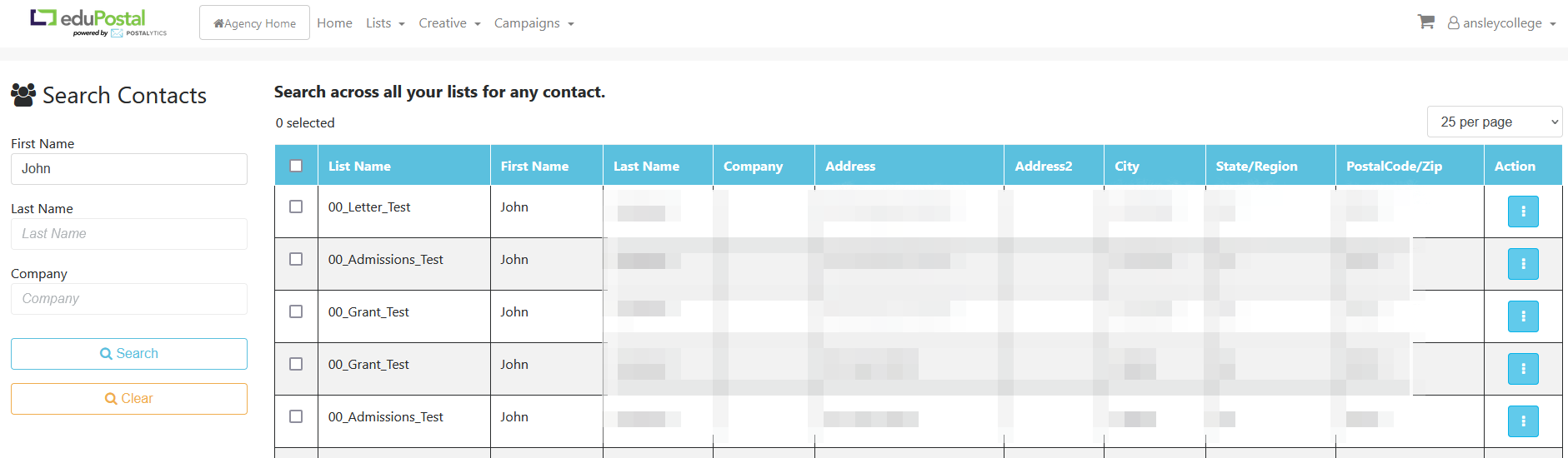Open action menu for first 00_Grant_Test row
Screen dimensions: 1568x458
[1523, 316]
